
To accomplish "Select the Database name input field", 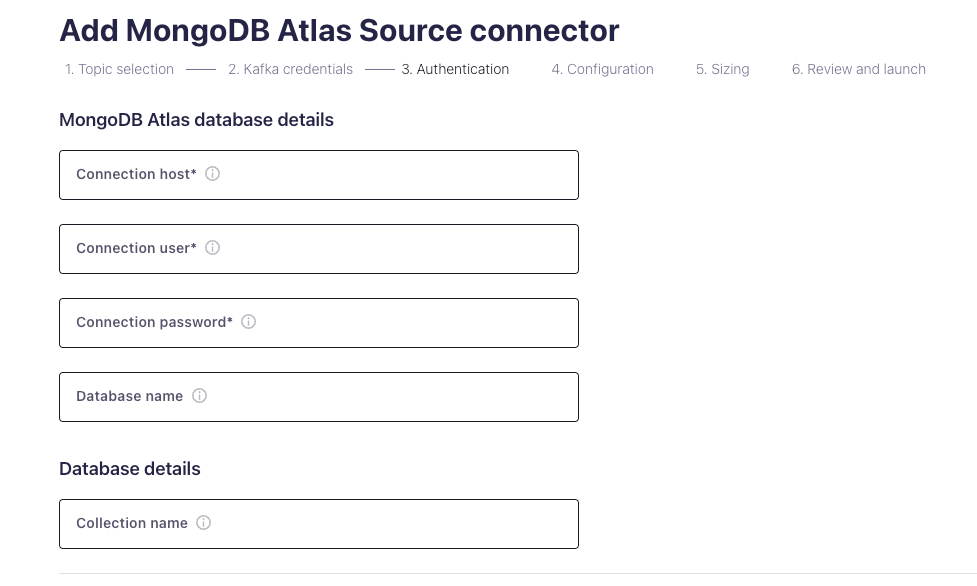I will [x=319, y=396].
